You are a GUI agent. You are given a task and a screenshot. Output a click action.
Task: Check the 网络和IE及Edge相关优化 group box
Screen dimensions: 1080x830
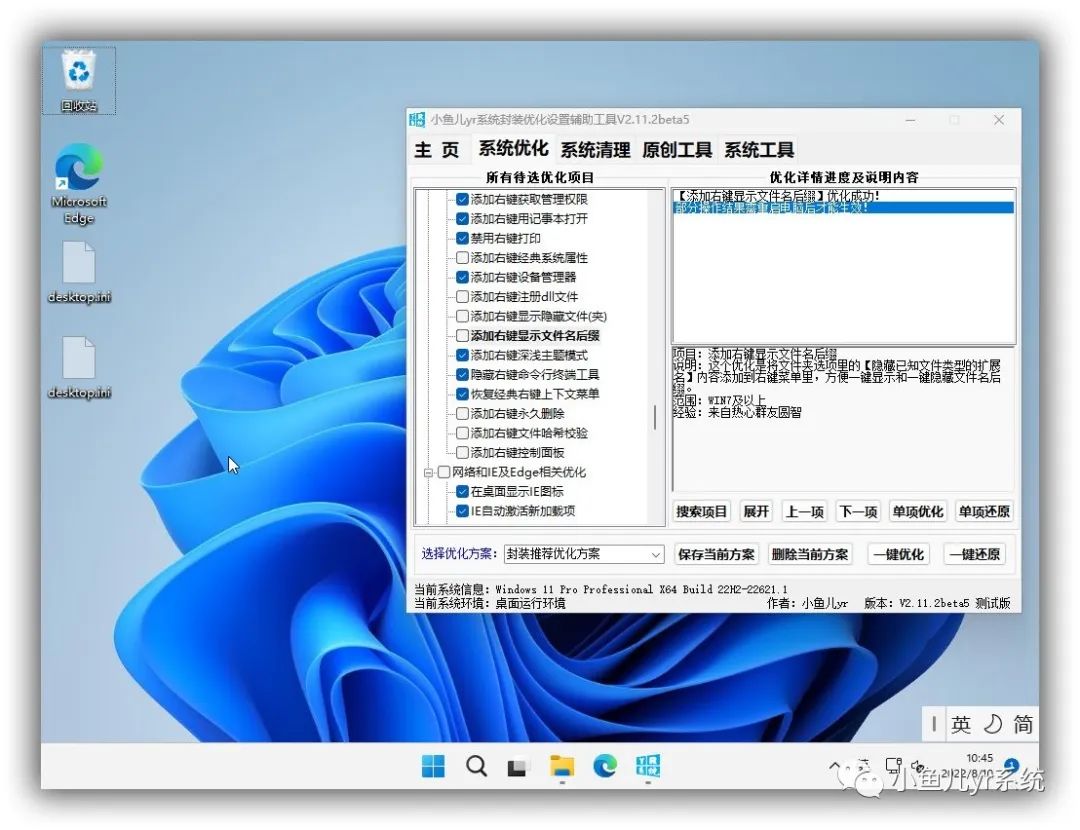click(x=444, y=472)
